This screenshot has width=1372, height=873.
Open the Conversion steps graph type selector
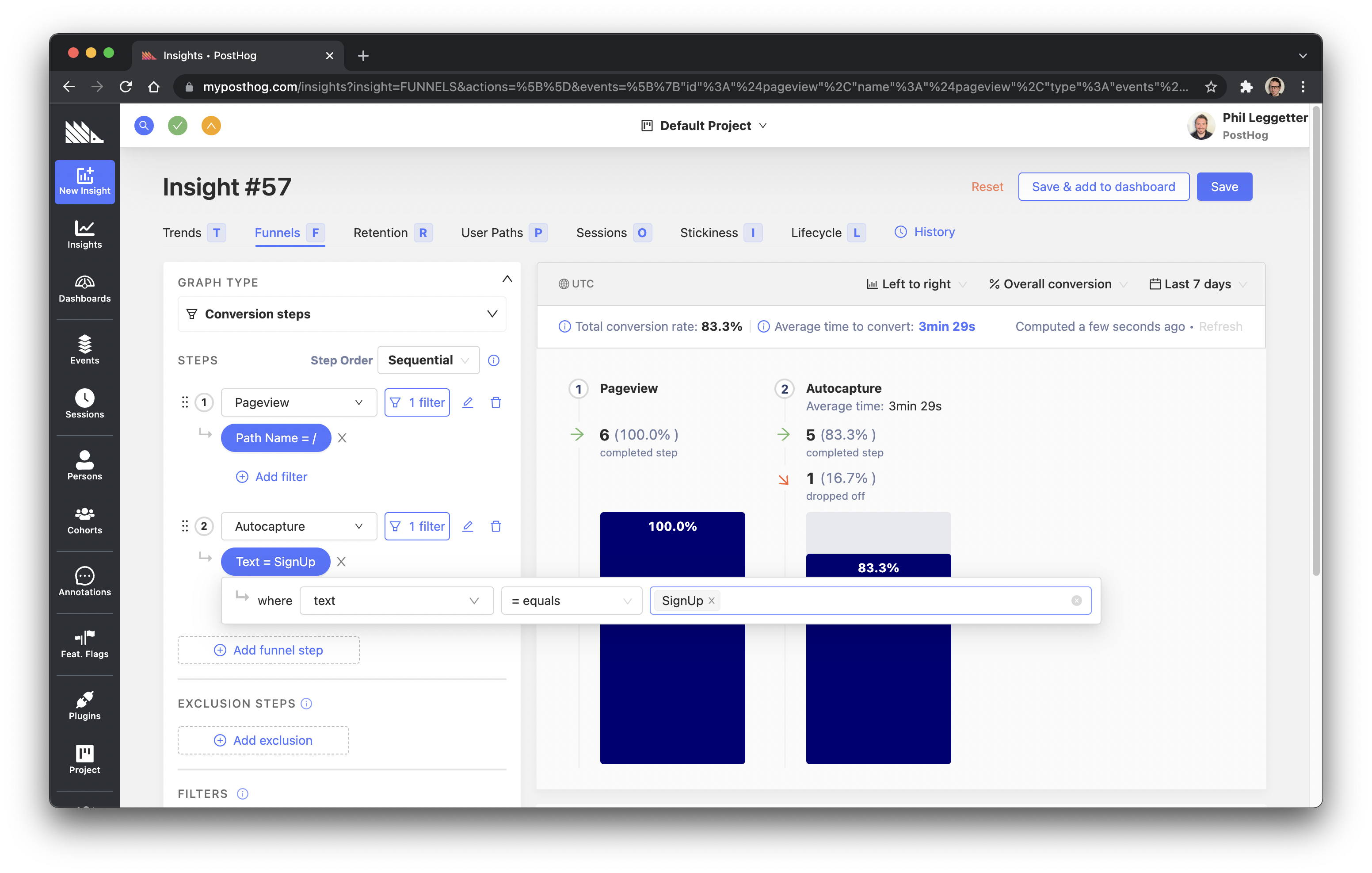[342, 314]
